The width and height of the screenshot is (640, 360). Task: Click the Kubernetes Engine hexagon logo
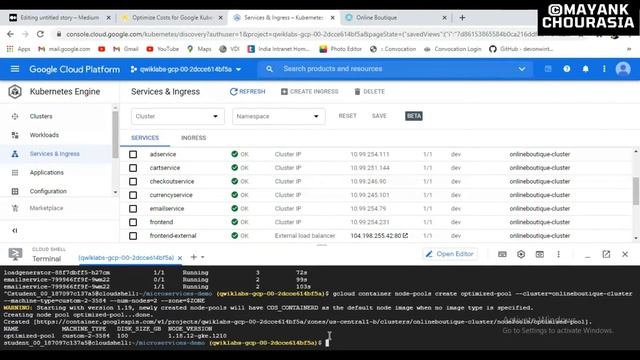click(x=15, y=91)
